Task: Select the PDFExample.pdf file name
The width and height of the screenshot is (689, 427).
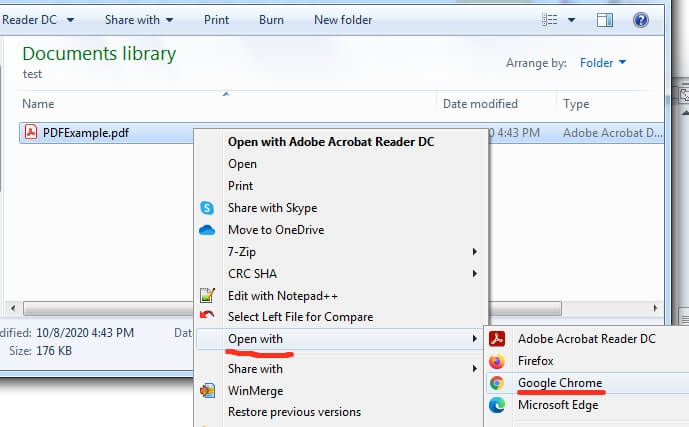Action: point(86,133)
